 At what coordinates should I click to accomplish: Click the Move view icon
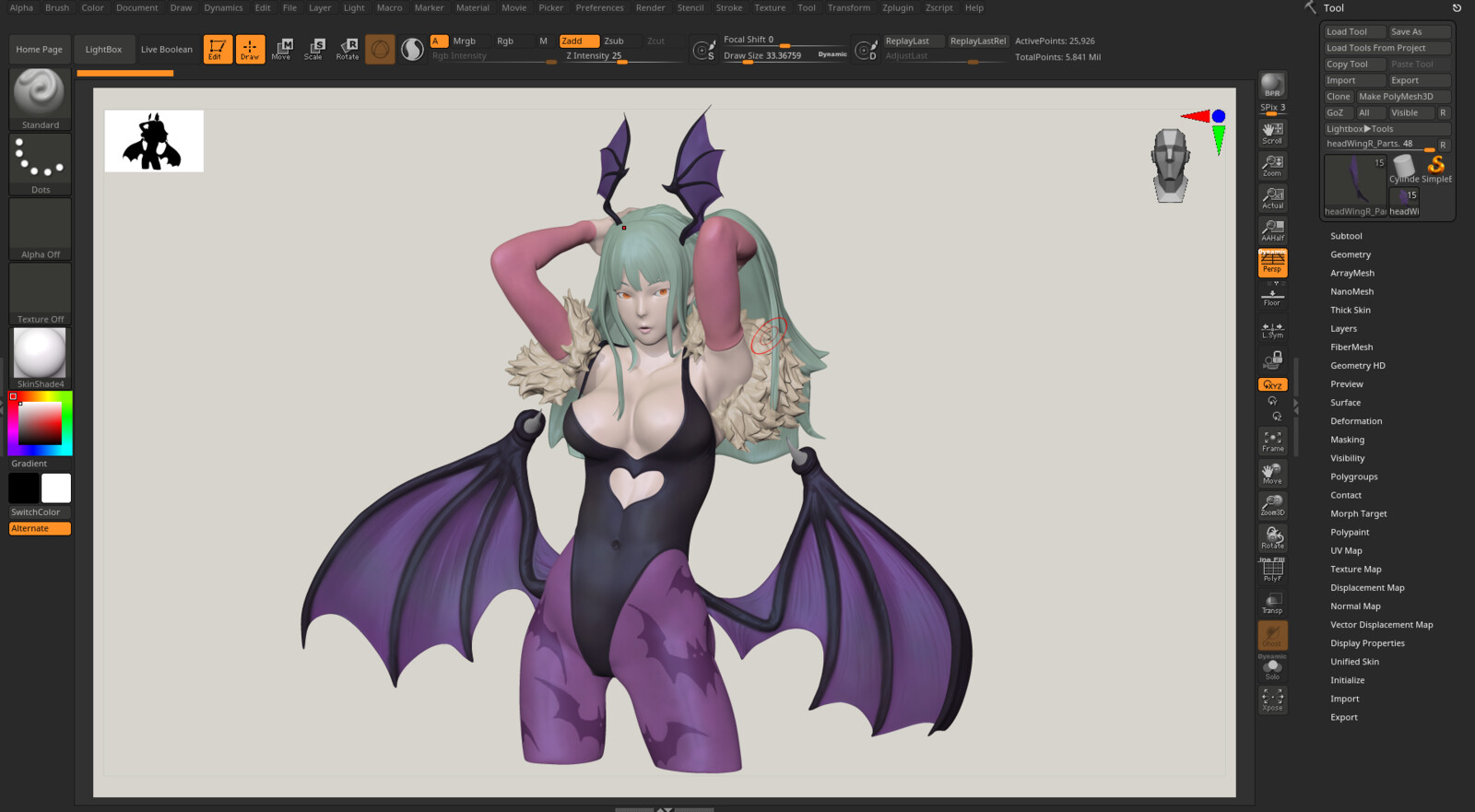pyautogui.click(x=1272, y=474)
